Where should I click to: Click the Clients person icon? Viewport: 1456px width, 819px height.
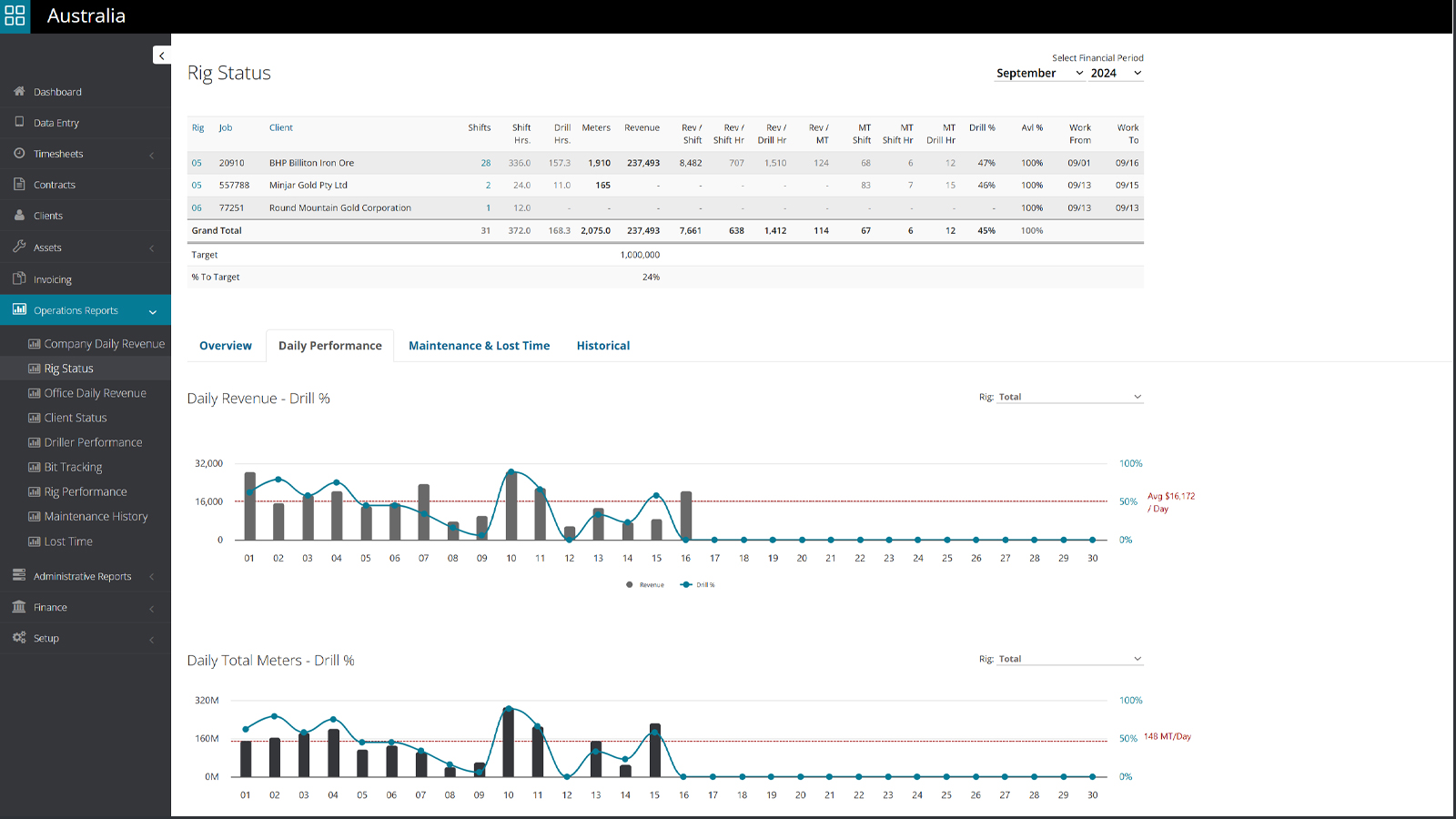pos(19,216)
